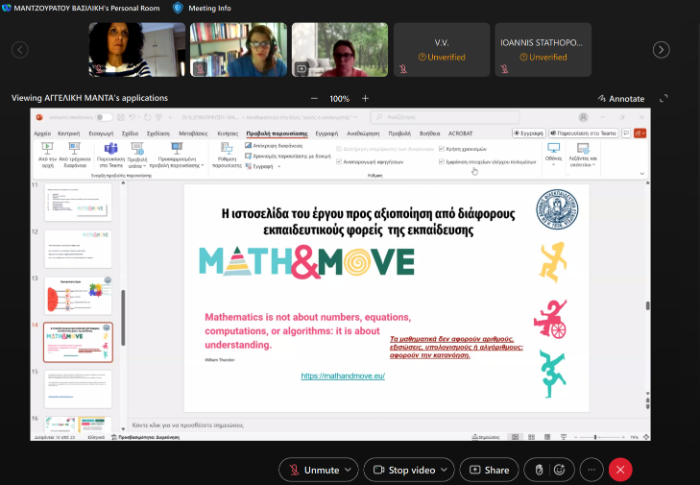
Task: Adjust the PowerPoint zoom slider
Action: point(596,437)
